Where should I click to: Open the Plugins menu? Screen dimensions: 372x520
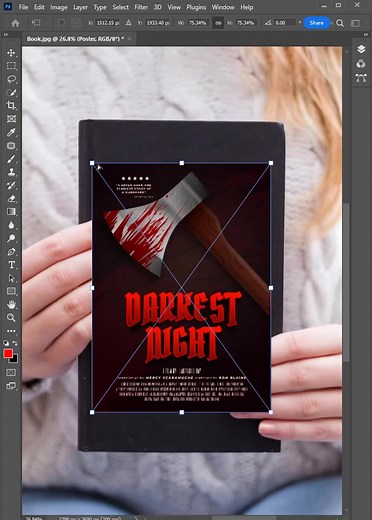tap(196, 7)
